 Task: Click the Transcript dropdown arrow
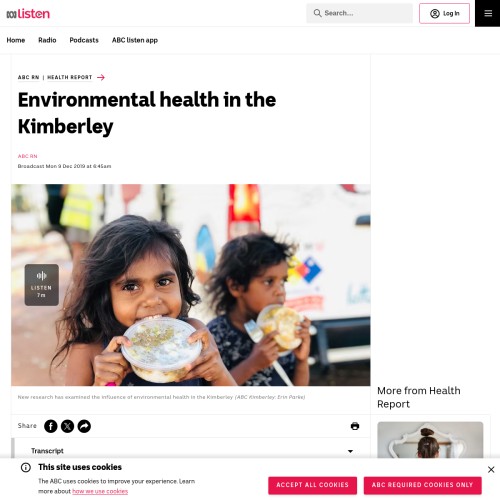pyautogui.click(x=350, y=451)
